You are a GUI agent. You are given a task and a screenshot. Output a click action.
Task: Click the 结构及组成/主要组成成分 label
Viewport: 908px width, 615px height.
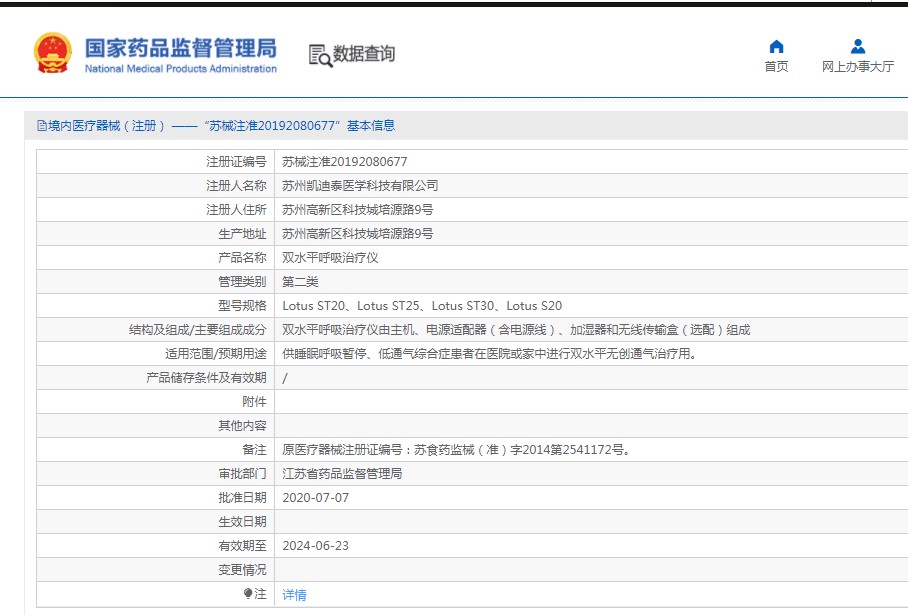pyautogui.click(x=197, y=330)
